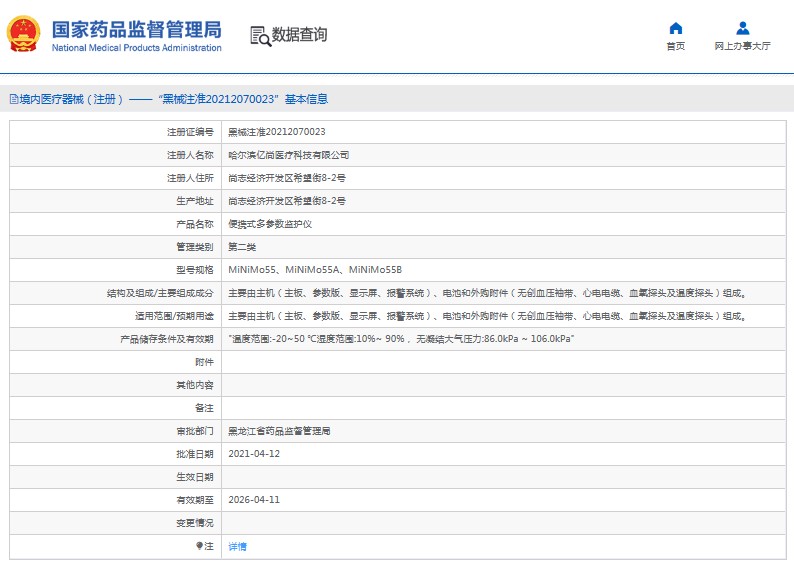The image size is (794, 565).
Task: Click the storage conditions value with 温度范围
Action: point(401,339)
